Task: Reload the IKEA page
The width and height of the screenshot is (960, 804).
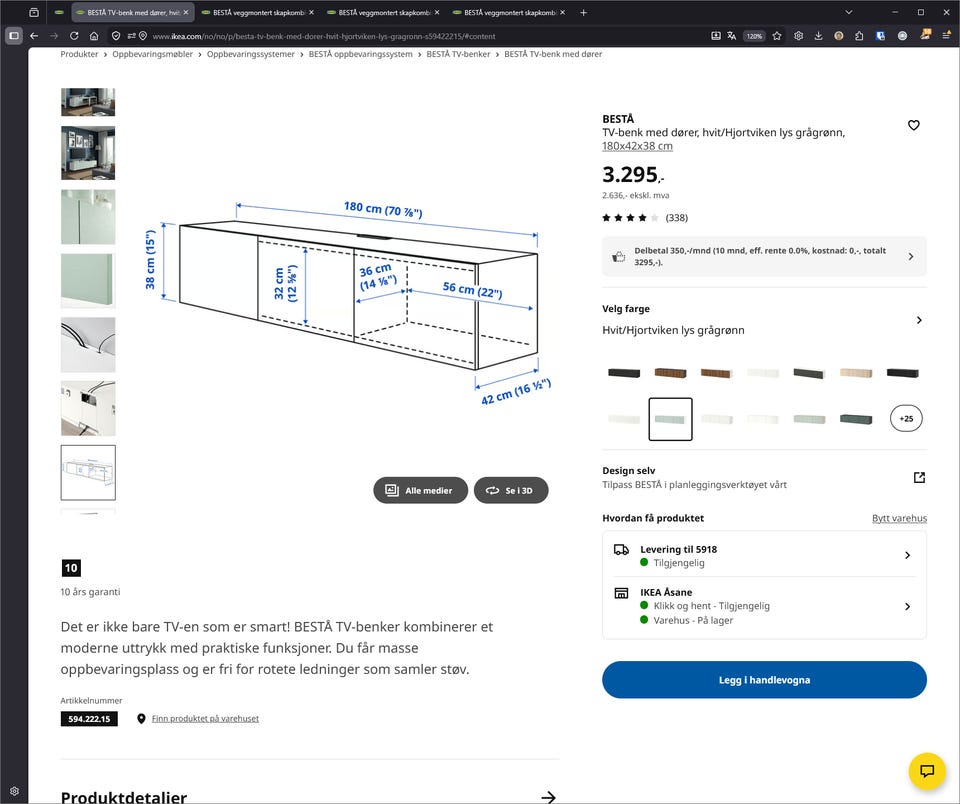Action: pos(74,36)
